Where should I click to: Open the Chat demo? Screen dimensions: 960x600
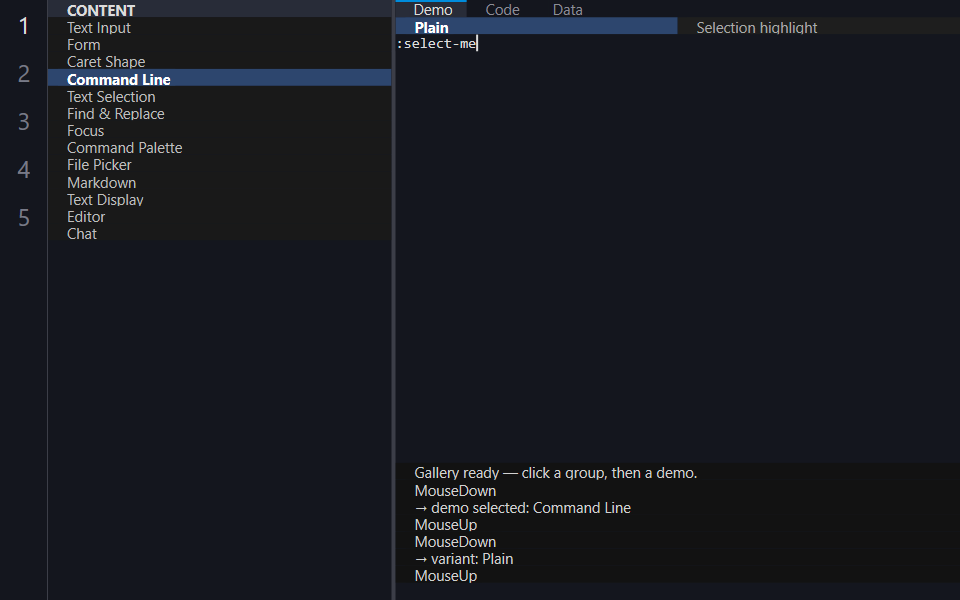point(219,234)
